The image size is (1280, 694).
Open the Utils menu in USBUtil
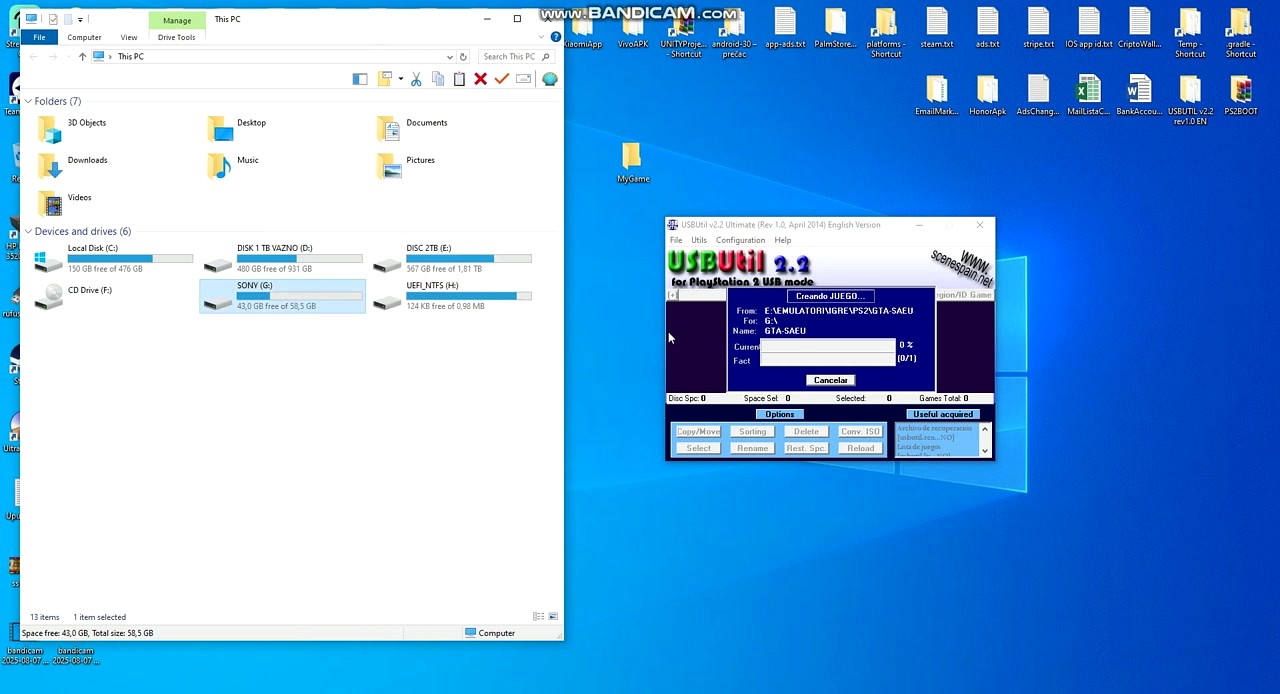point(698,240)
